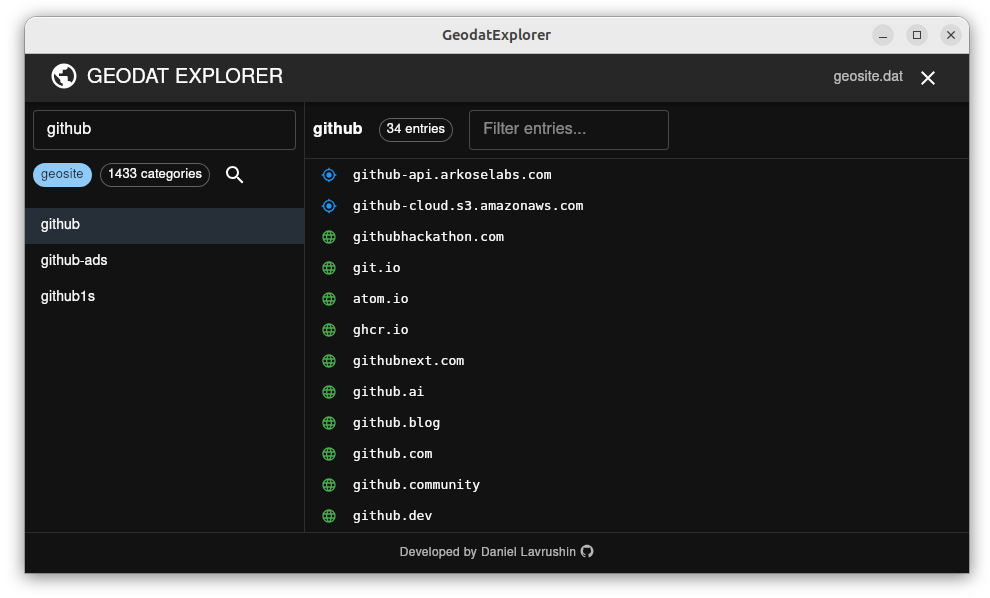
Task: Maximize the GeodatExplorer window
Action: coord(917,35)
